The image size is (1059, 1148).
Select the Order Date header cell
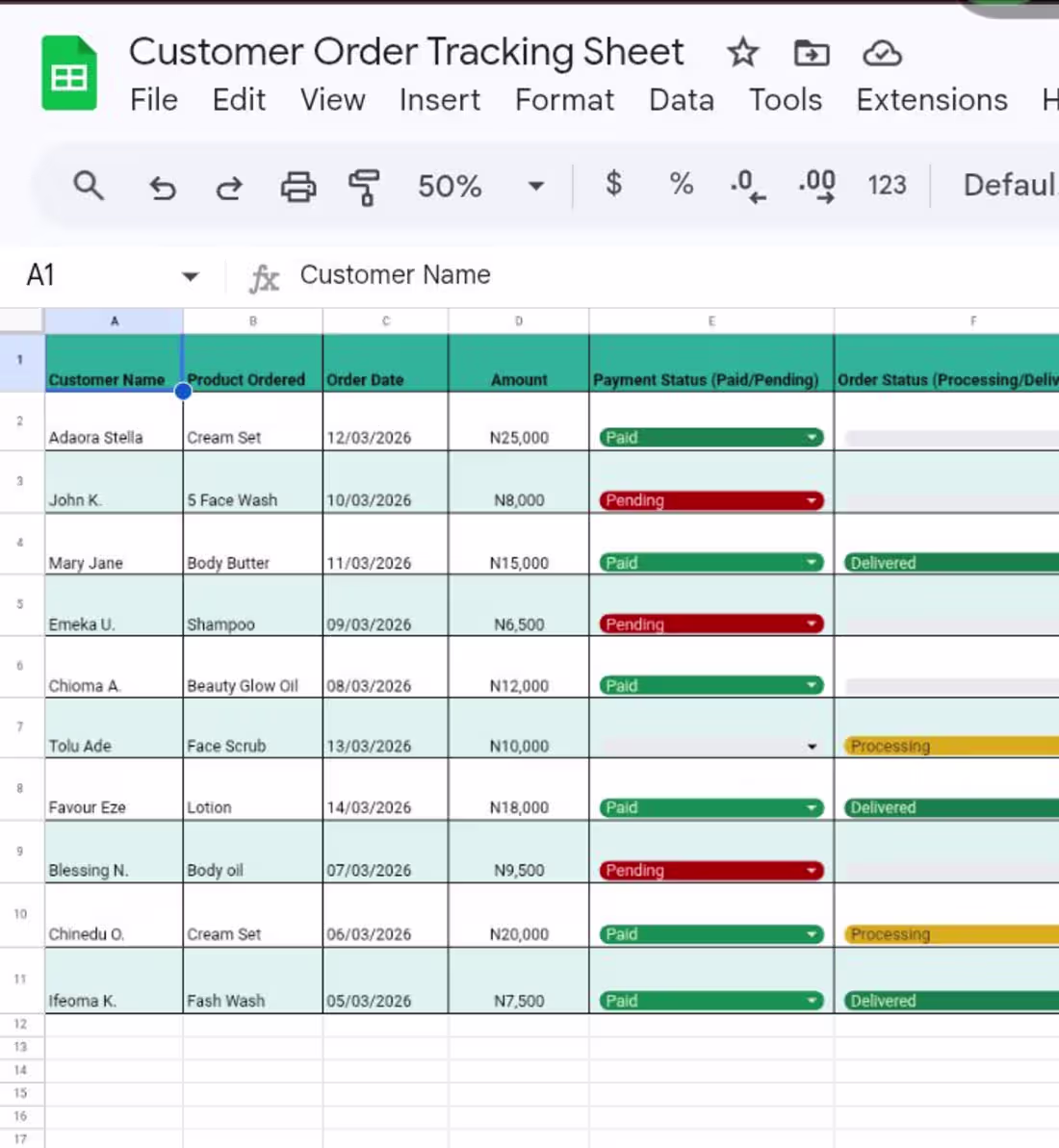point(385,363)
